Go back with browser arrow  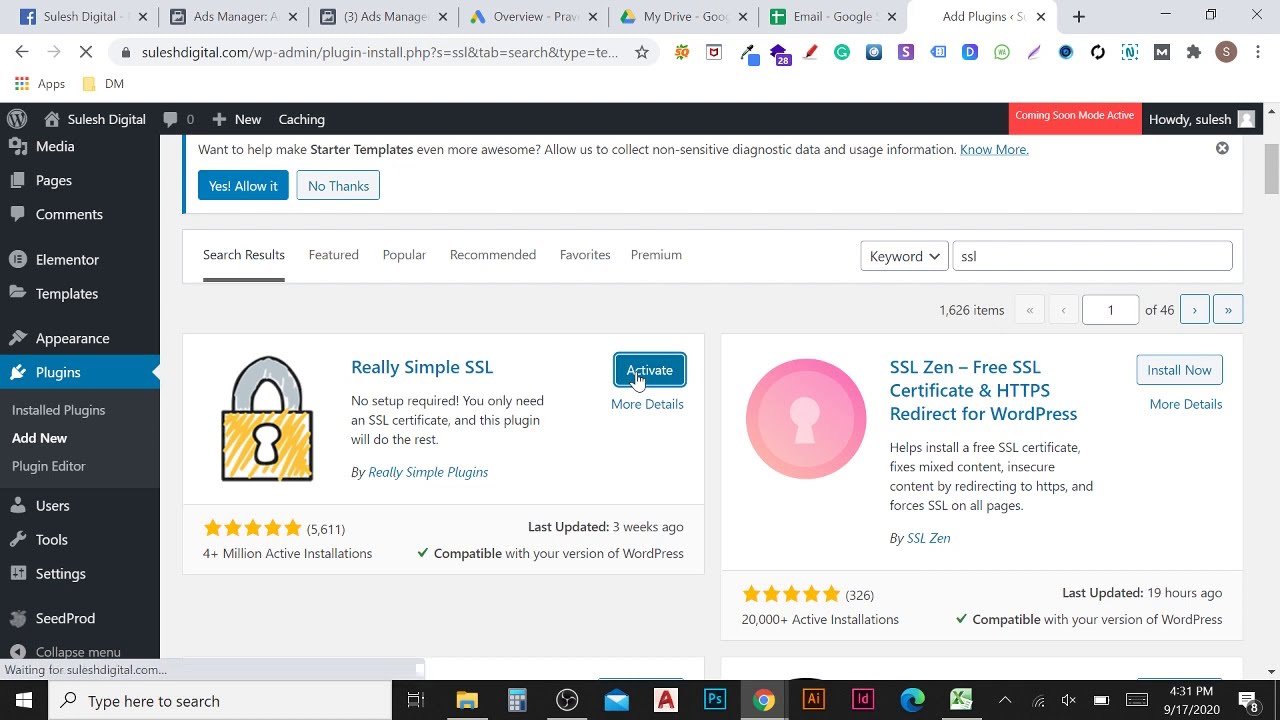(22, 52)
